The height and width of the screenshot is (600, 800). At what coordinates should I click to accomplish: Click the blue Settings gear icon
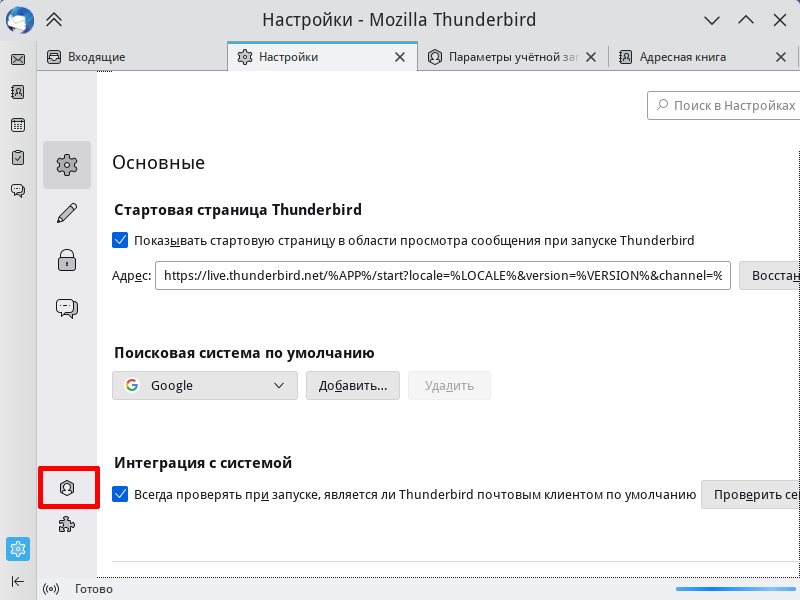pos(18,549)
